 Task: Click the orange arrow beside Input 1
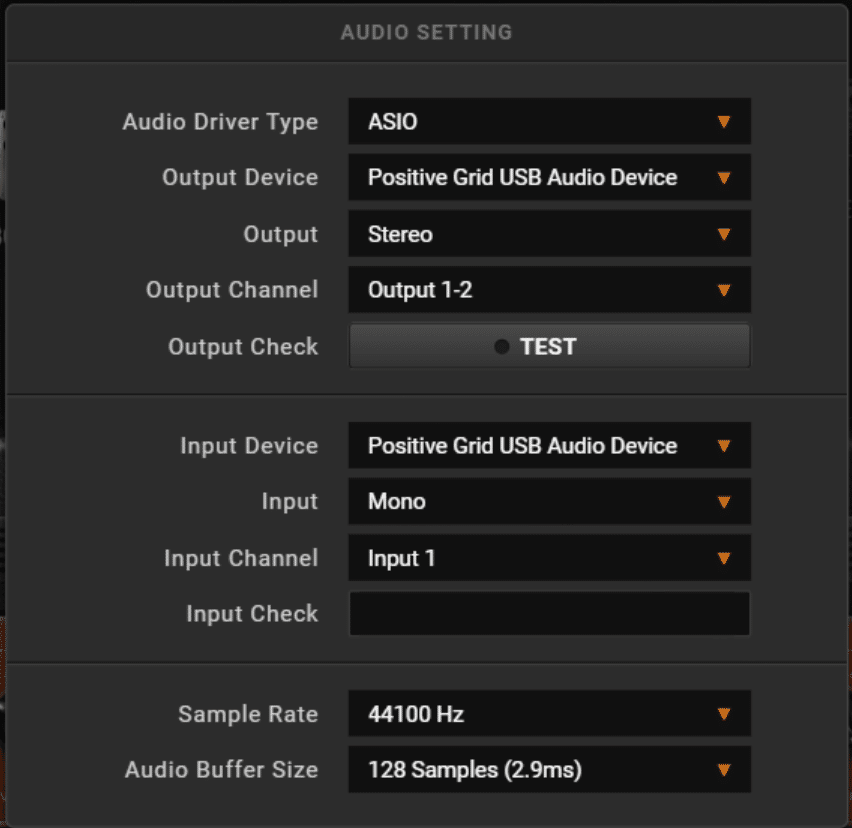(x=723, y=558)
